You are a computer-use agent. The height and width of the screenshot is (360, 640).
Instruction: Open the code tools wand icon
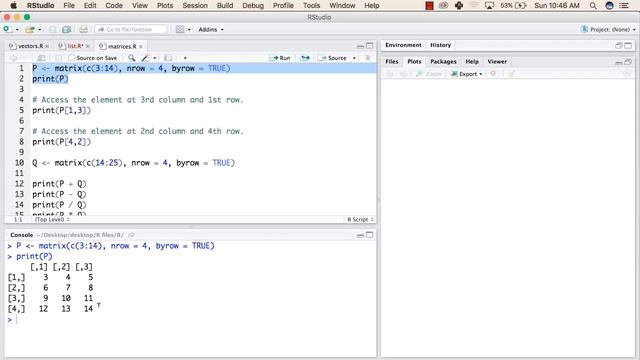[x=145, y=58]
